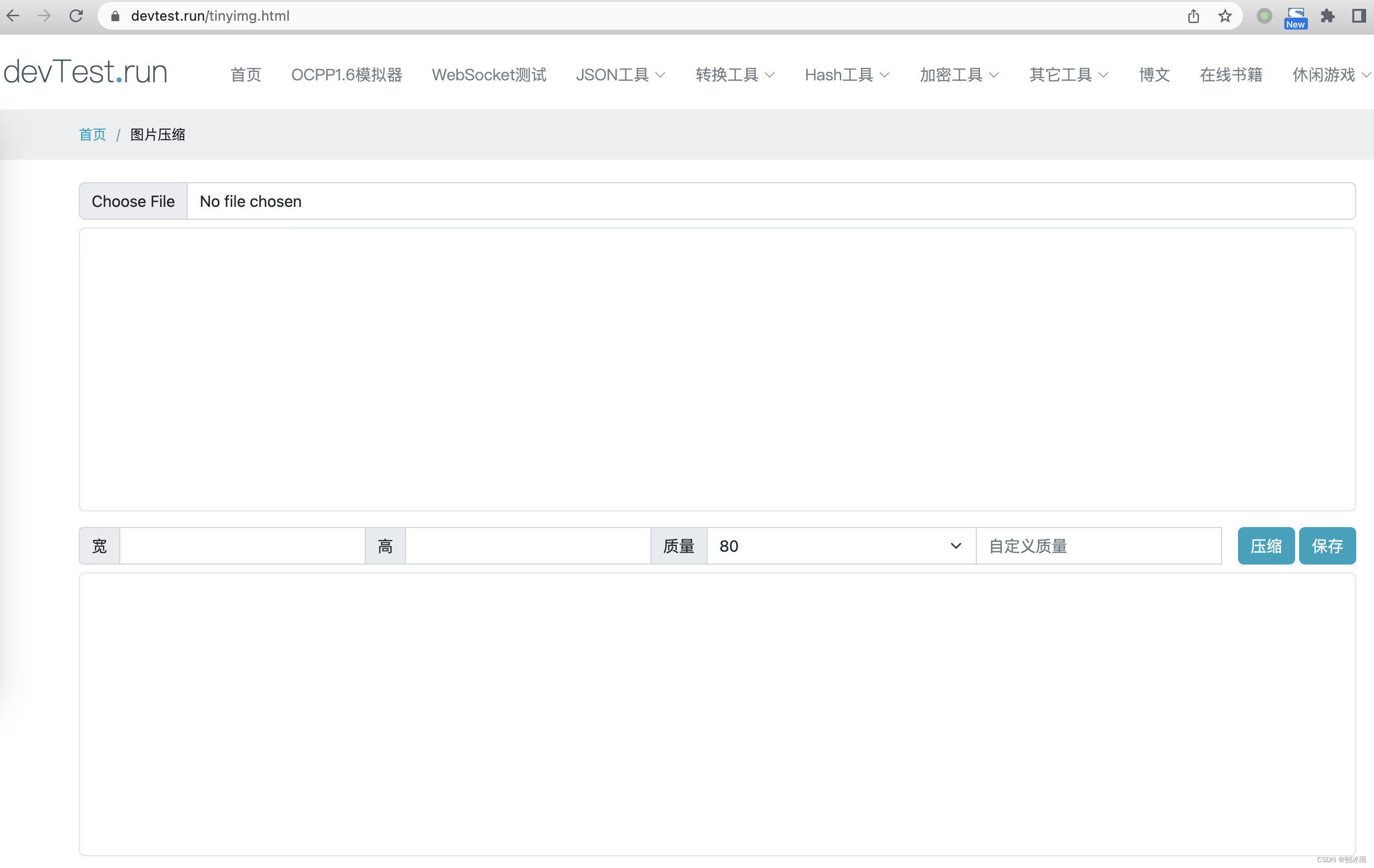Expand the 转换工具 menu

(x=734, y=75)
